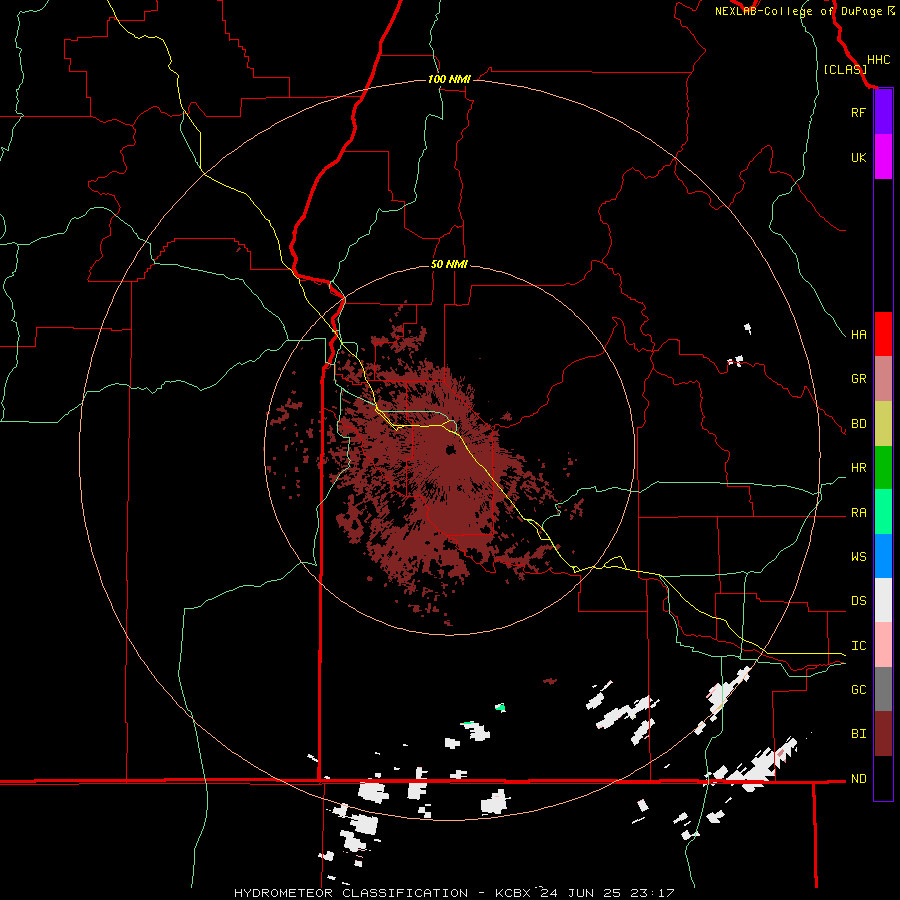Click the GC gray legend swatch
900x900 pixels.
pyautogui.click(x=883, y=689)
